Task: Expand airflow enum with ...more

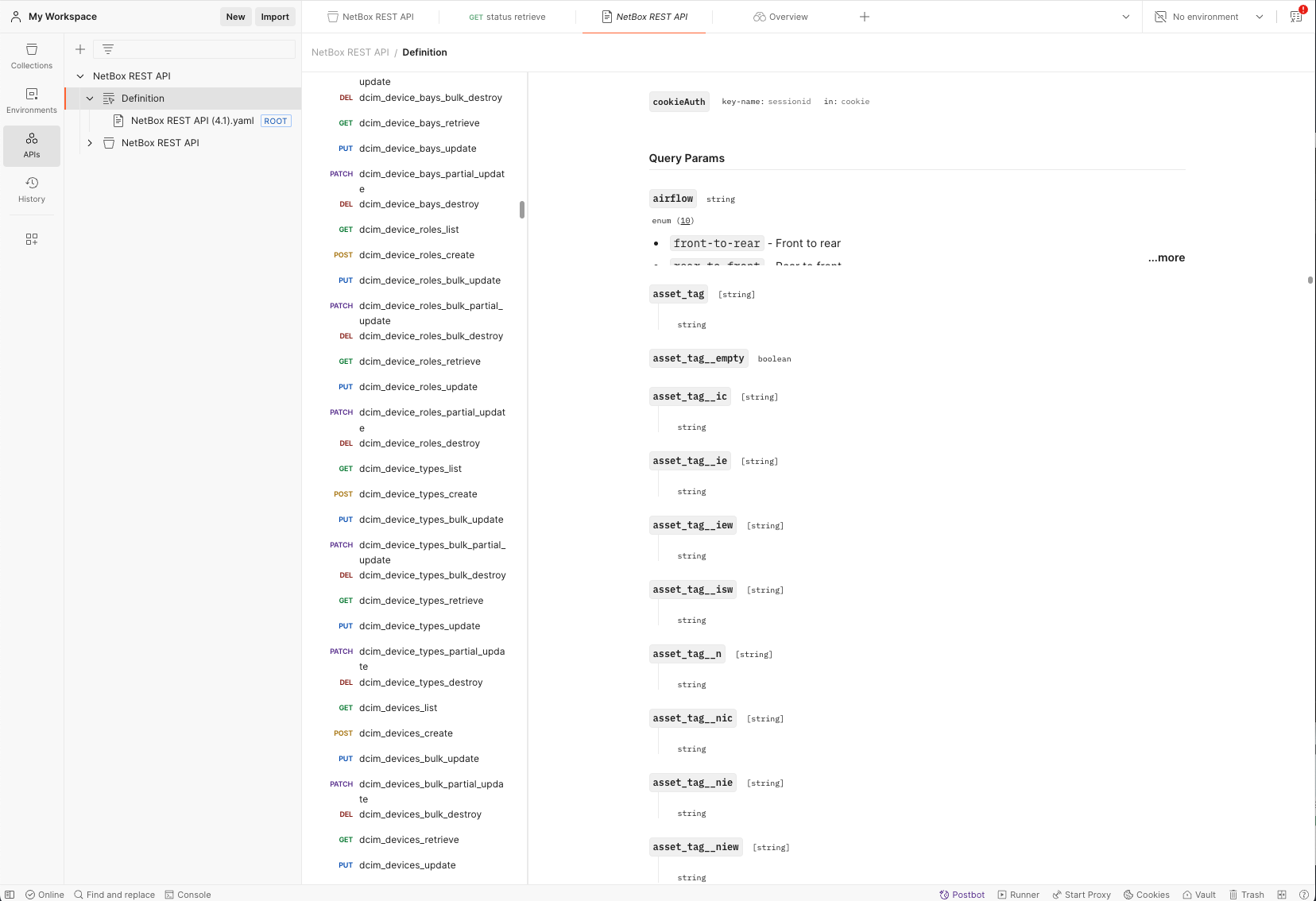Action: (x=1166, y=257)
